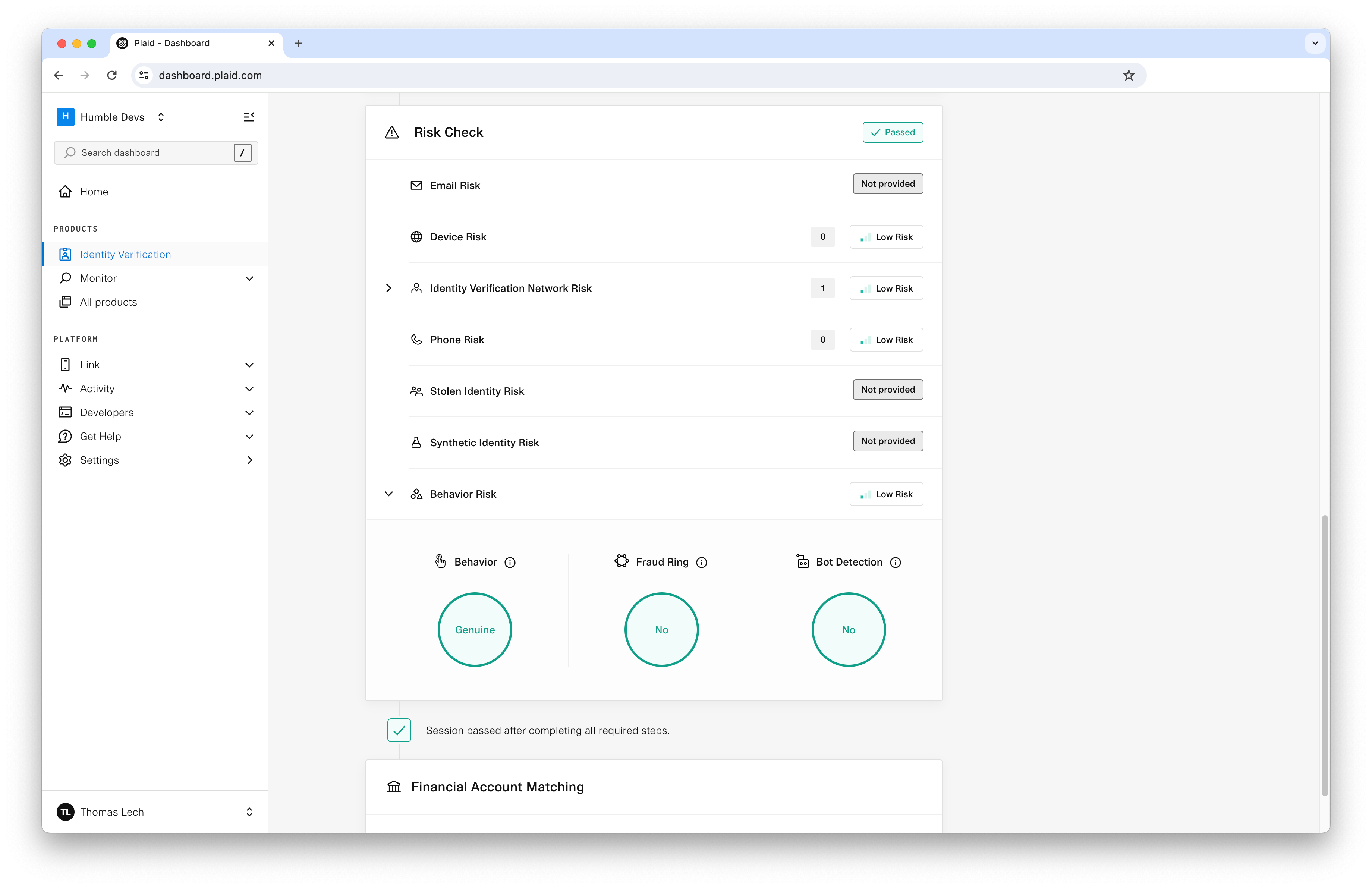Screen dimensions: 1372x888
Task: Click the Phone Risk score 0
Action: (822, 339)
